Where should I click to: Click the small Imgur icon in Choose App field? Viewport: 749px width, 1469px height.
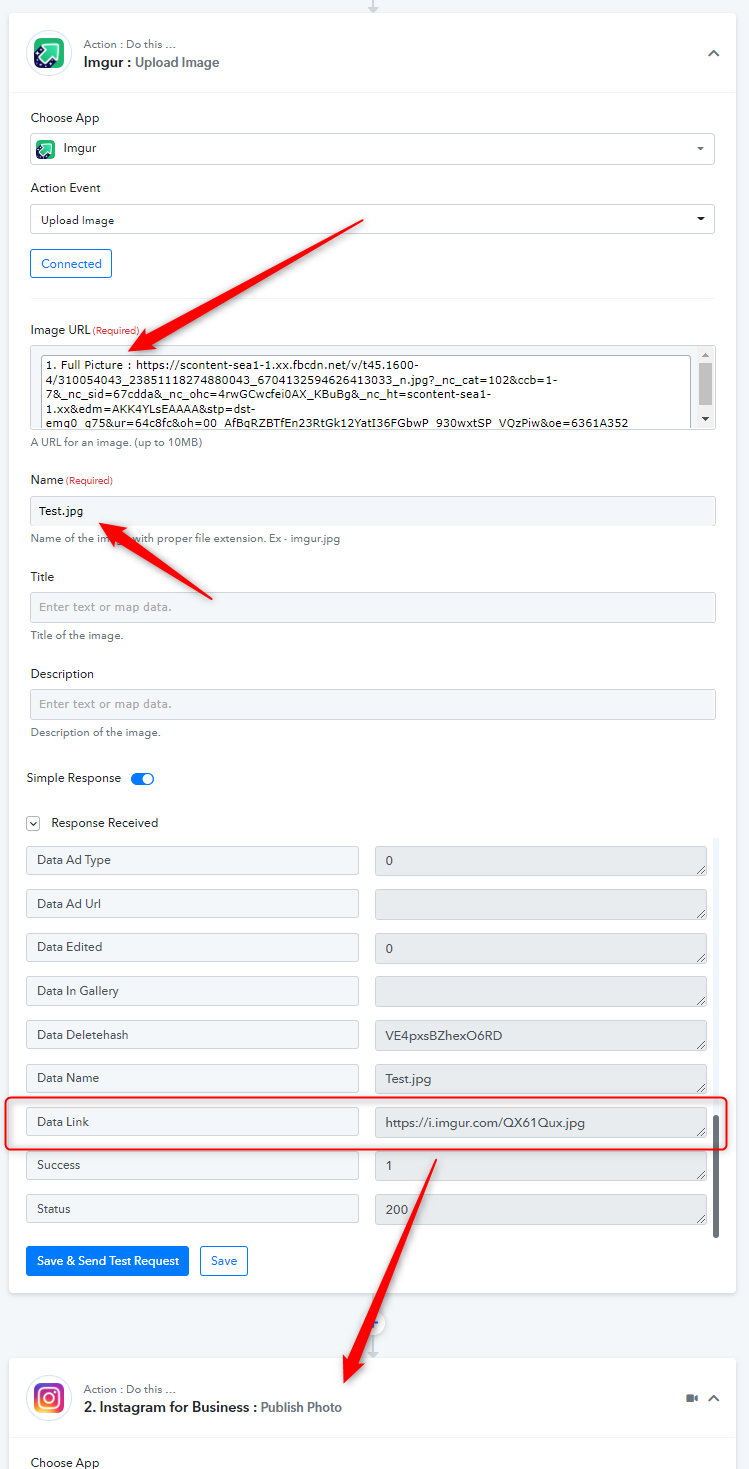45,149
